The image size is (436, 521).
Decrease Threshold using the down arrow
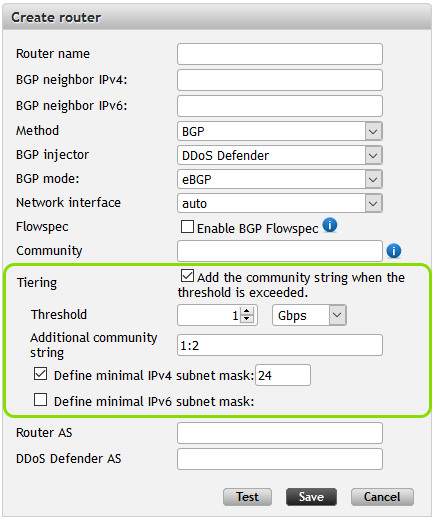pyautogui.click(x=247, y=318)
